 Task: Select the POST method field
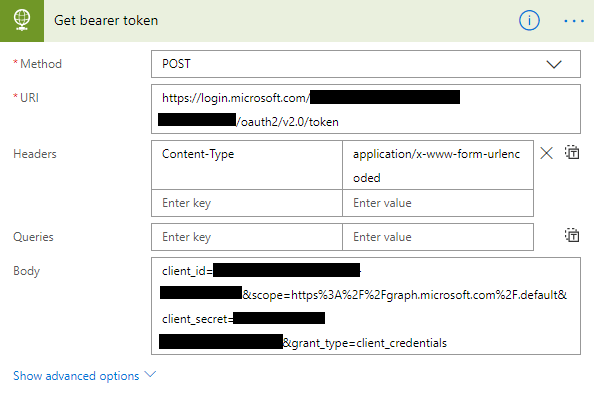point(366,64)
